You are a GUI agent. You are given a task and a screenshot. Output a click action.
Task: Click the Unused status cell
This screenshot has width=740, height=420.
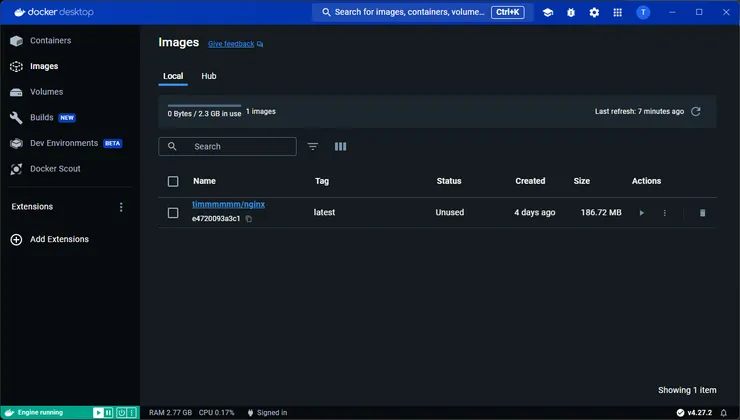(450, 212)
